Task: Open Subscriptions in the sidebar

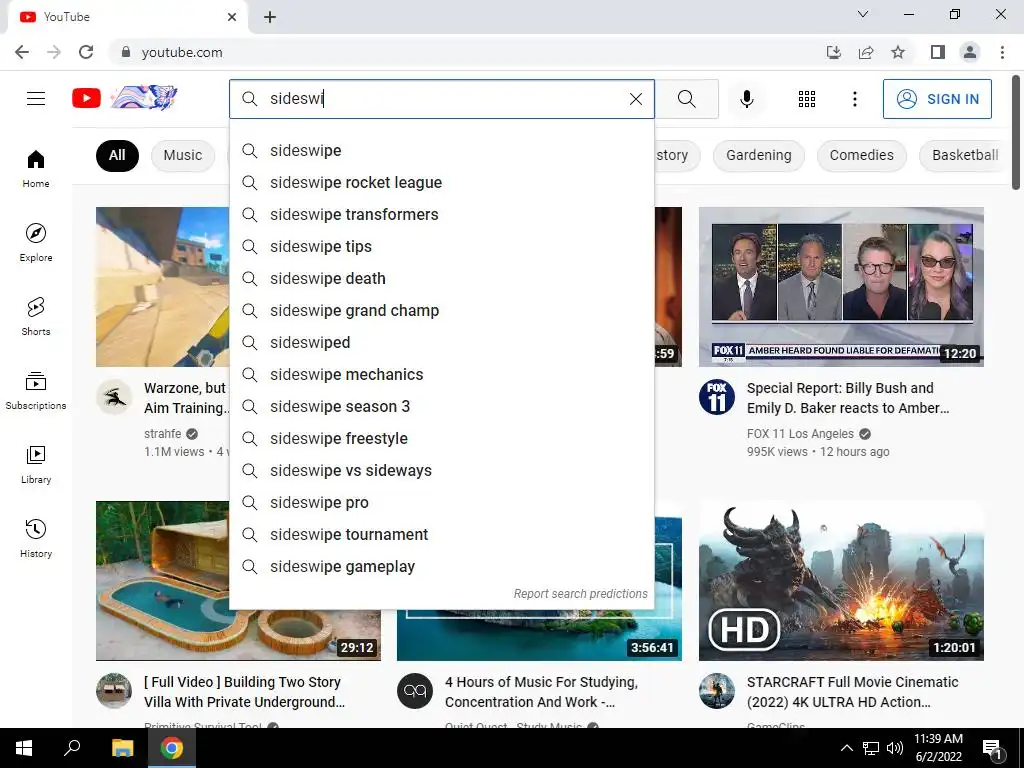Action: click(x=36, y=390)
